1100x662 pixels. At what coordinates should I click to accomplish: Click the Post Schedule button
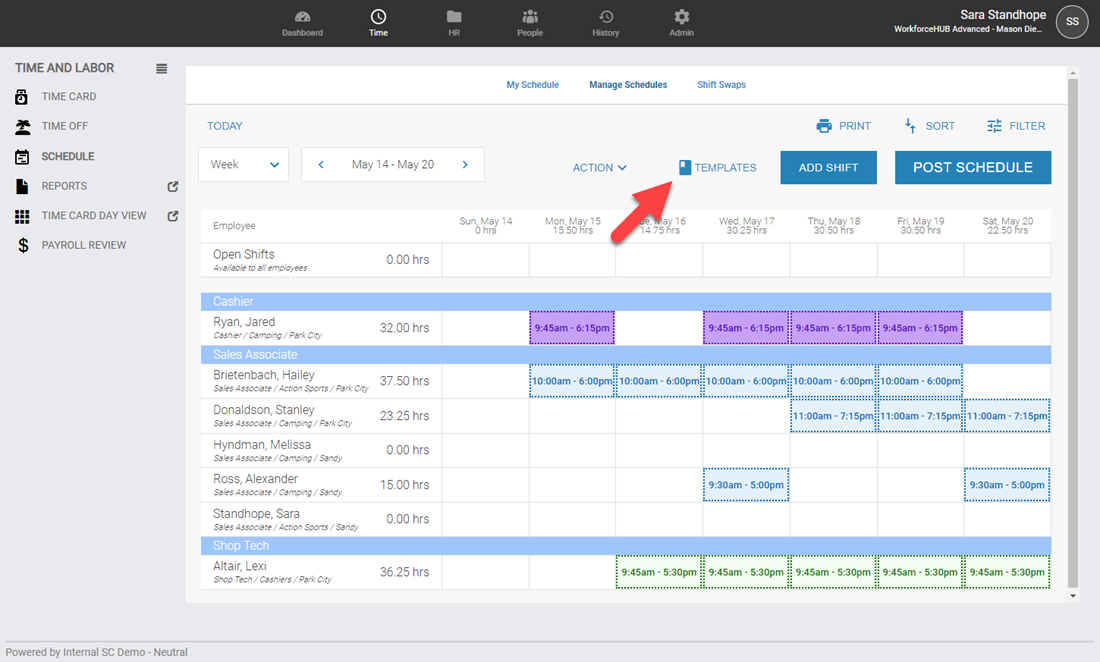point(972,168)
